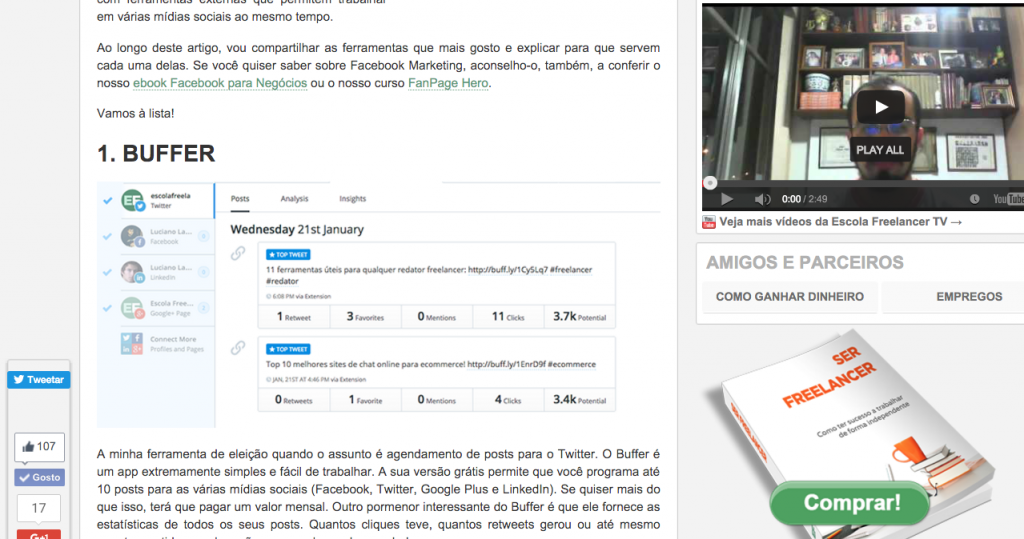The image size is (1024, 539).
Task: Click the Connect More Profiles and Pages icon
Action: pos(131,344)
